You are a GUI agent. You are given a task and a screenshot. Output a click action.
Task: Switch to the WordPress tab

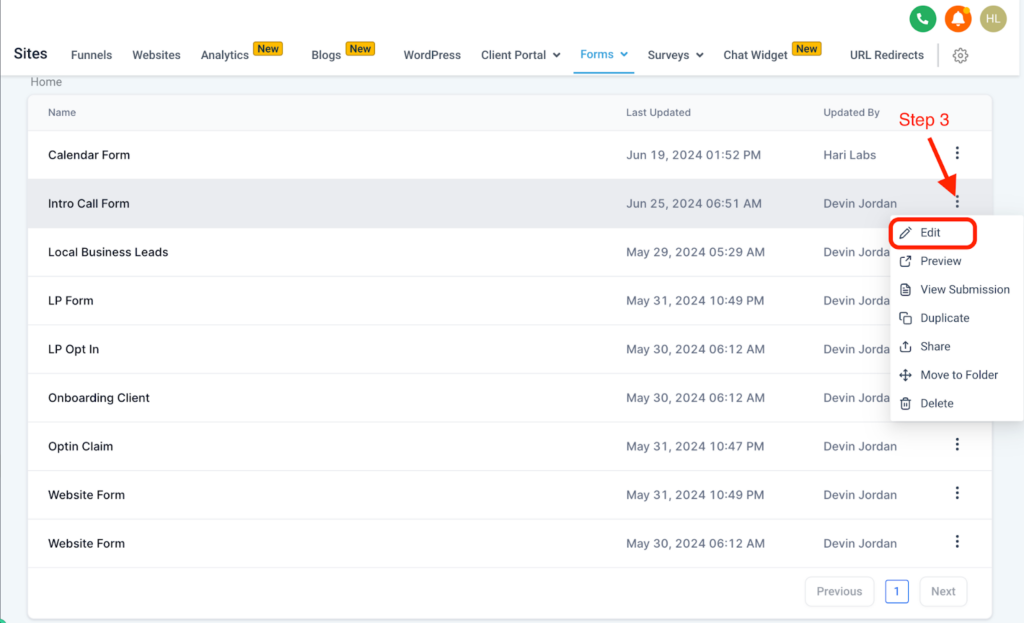(432, 55)
